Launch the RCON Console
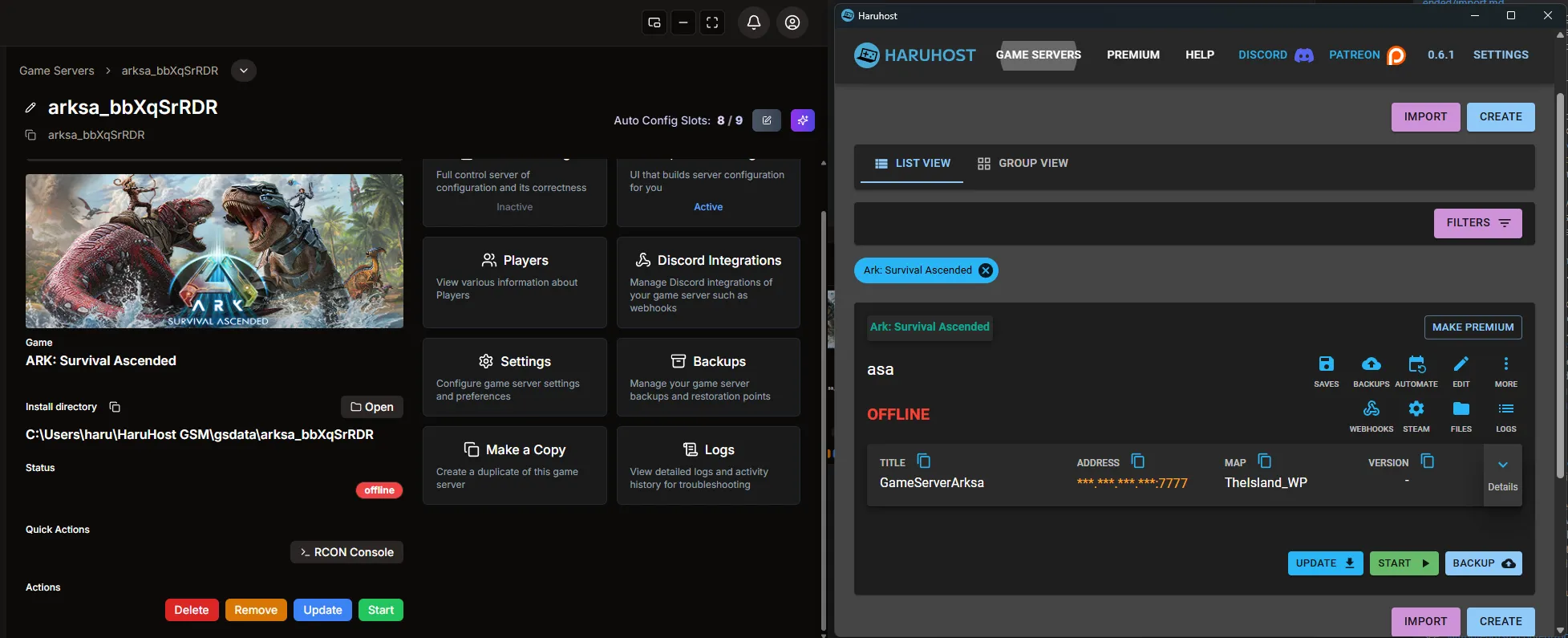The height and width of the screenshot is (638, 1568). (346, 552)
